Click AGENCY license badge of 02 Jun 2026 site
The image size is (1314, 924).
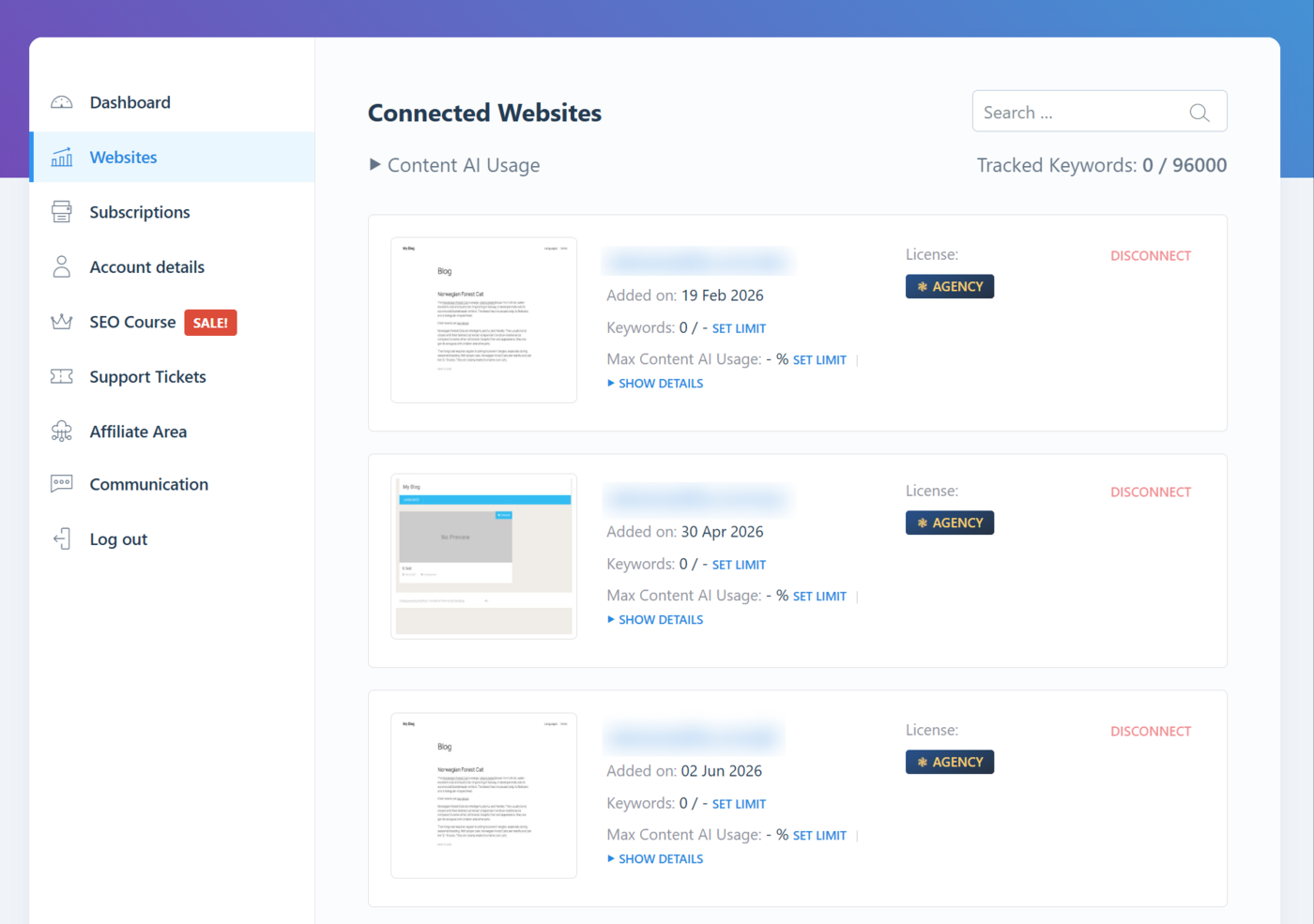pos(950,762)
